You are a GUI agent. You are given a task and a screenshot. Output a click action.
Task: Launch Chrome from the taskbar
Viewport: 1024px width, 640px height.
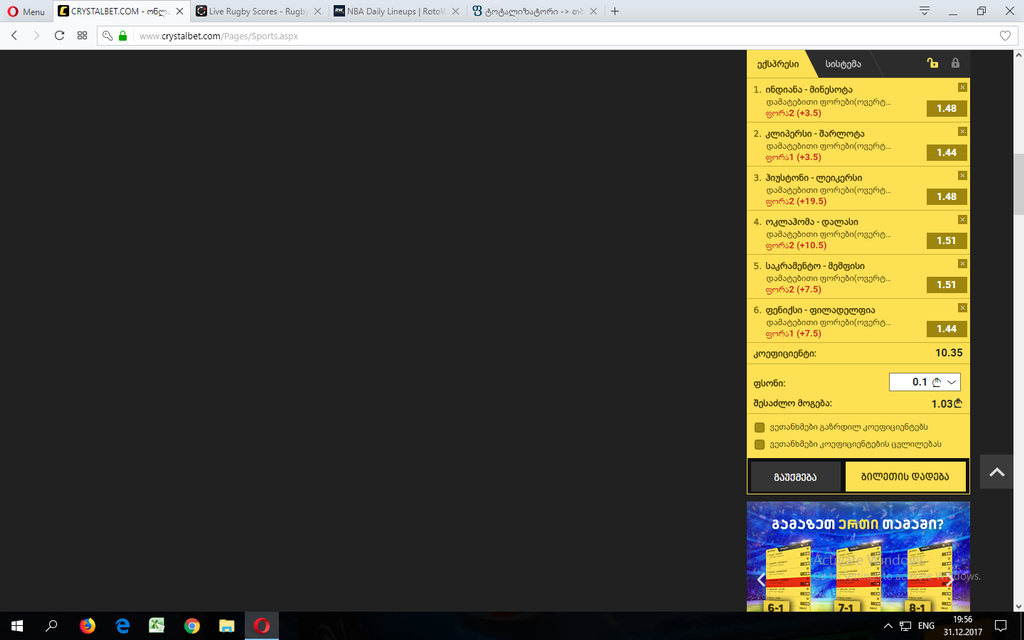pyautogui.click(x=191, y=626)
